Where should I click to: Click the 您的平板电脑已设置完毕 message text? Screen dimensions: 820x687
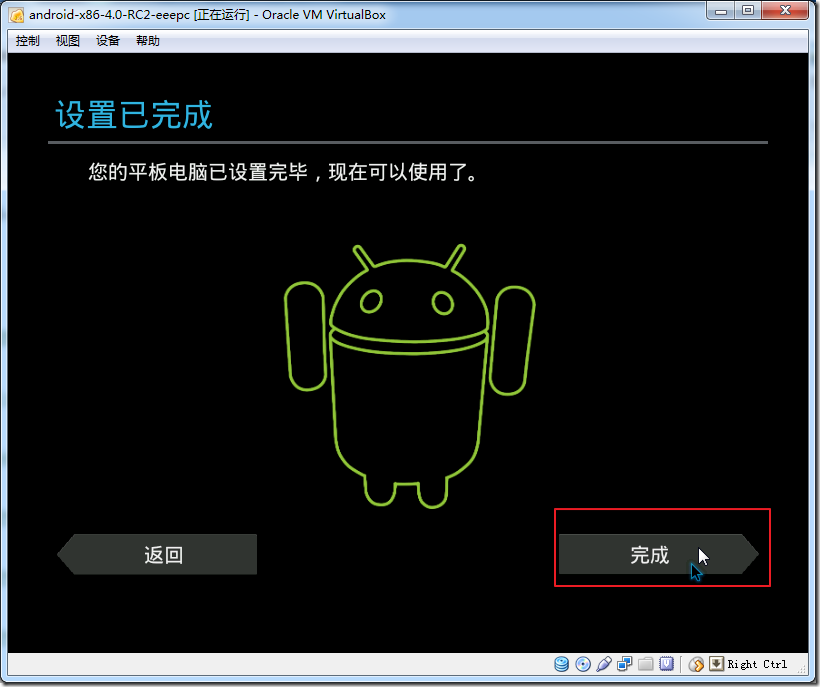[x=283, y=172]
